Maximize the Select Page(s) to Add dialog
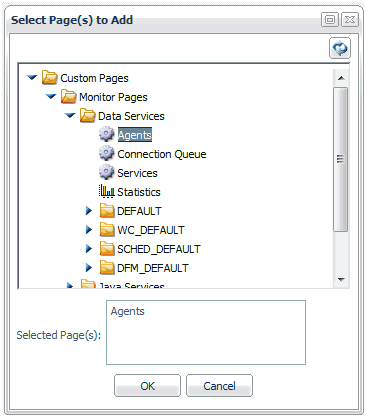The height and width of the screenshot is (417, 366). 330,20
